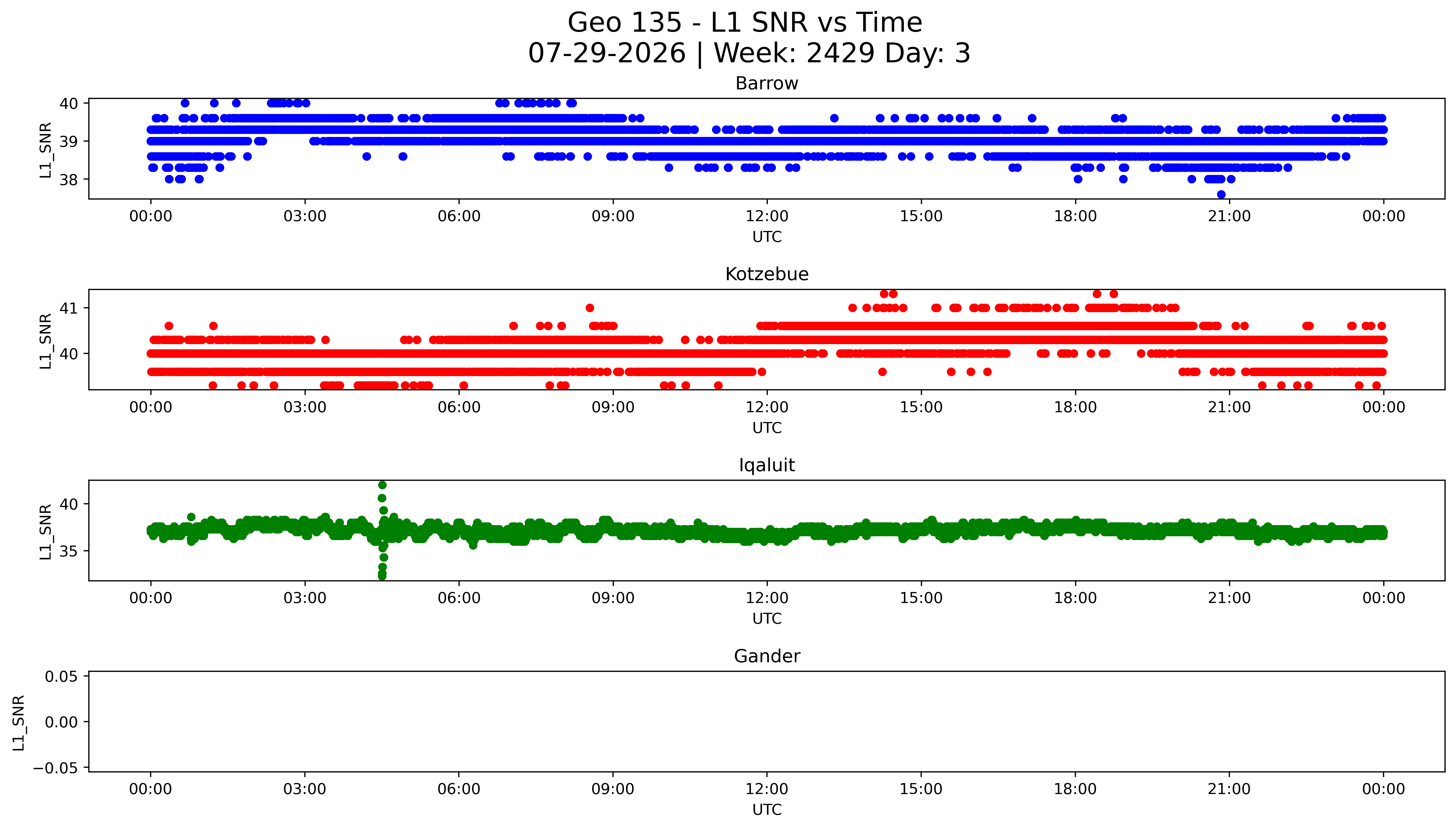Click the lowest blue Barrow point near 21:00

1221,195
